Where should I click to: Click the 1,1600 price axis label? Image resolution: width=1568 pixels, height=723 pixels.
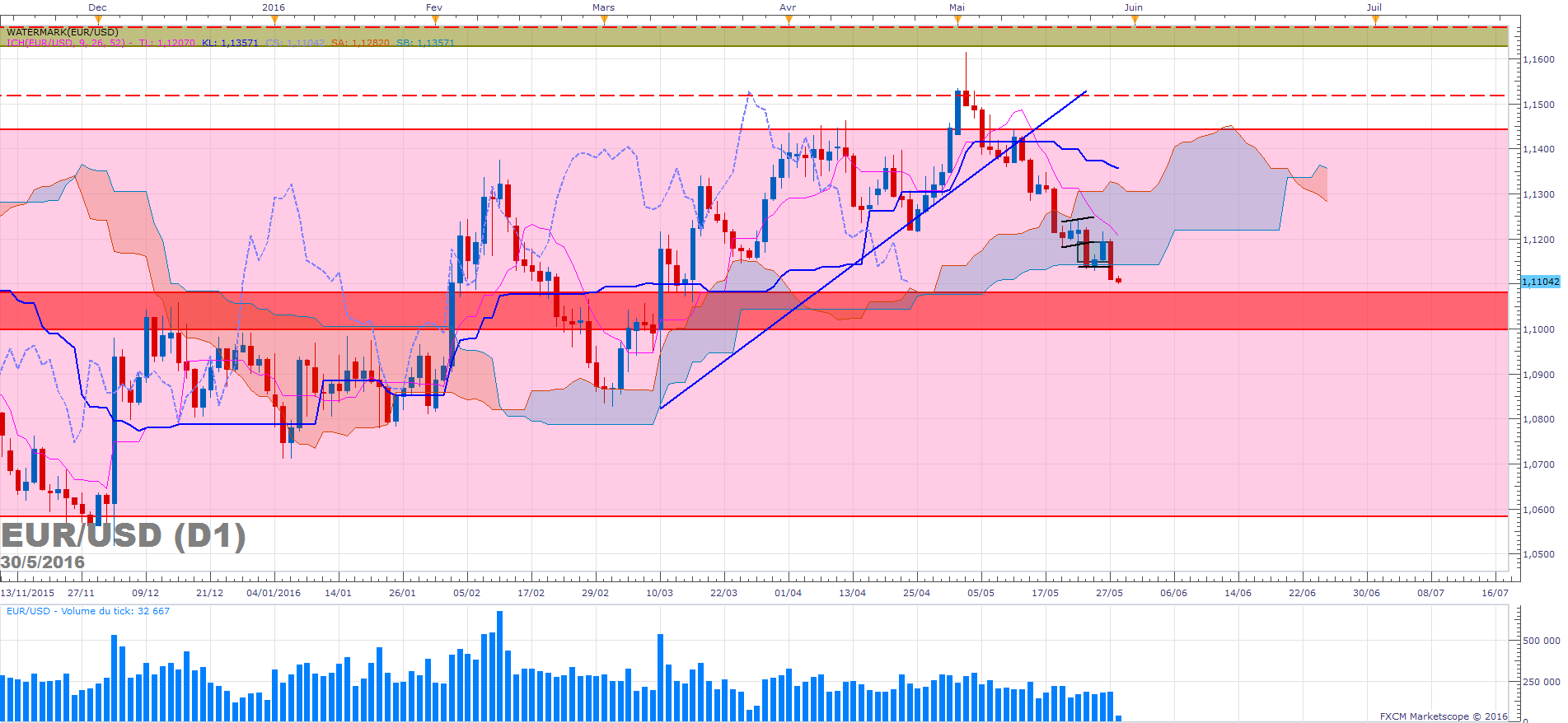coord(1538,59)
